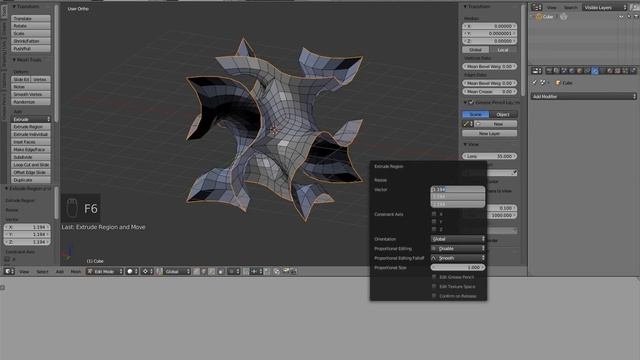The width and height of the screenshot is (640, 360).
Task: Open the Particles properties tab icon
Action: (625, 71)
